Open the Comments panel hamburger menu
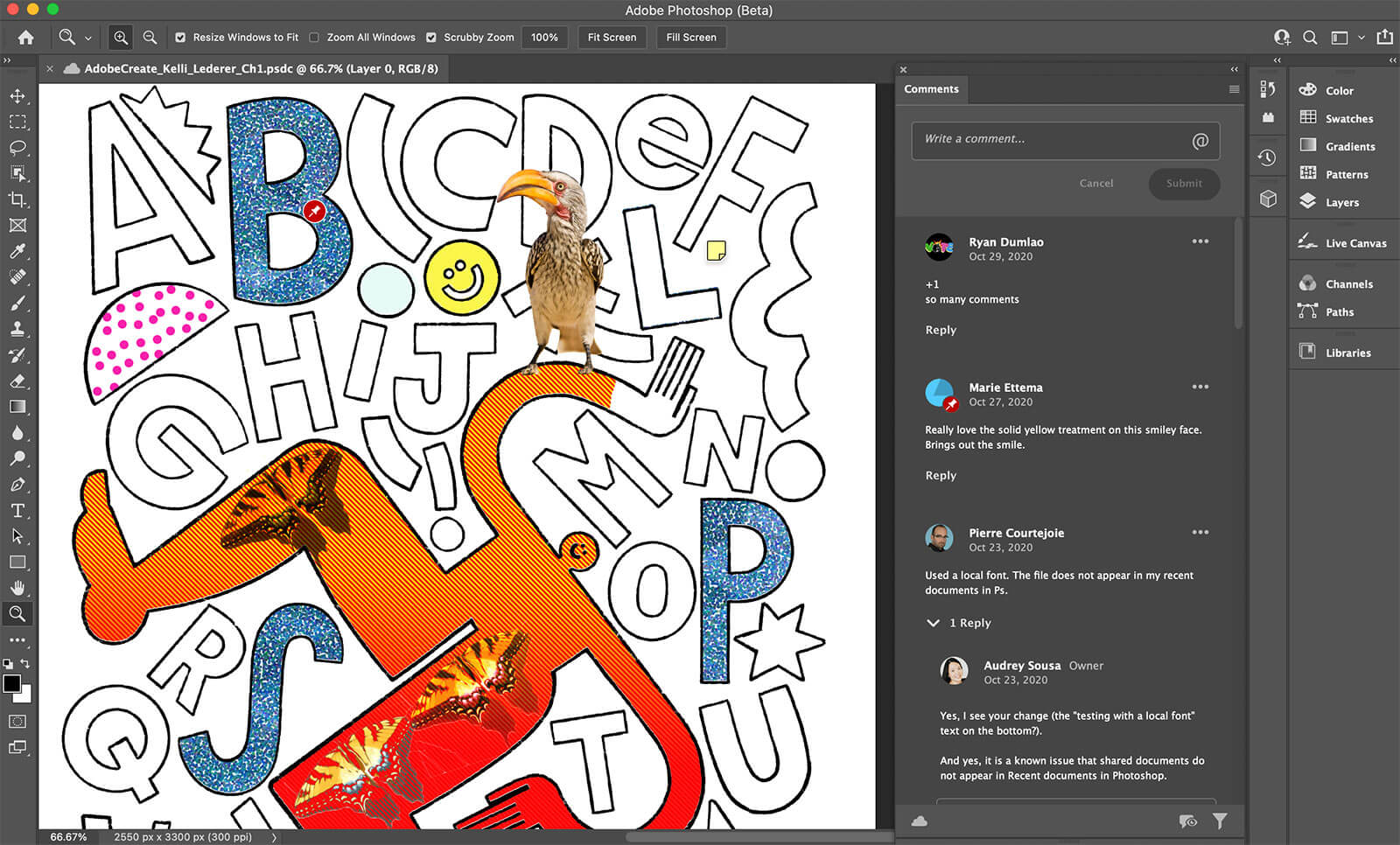This screenshot has width=1400, height=845. (1234, 89)
